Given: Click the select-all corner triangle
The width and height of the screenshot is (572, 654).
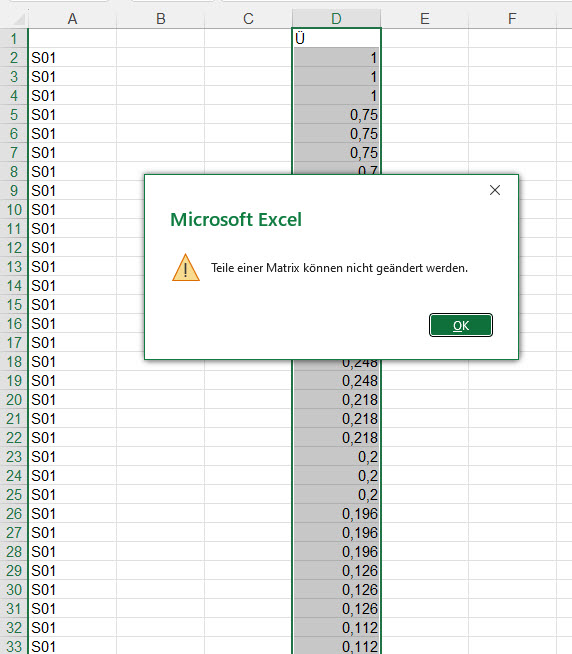Looking at the screenshot, I should [18, 19].
